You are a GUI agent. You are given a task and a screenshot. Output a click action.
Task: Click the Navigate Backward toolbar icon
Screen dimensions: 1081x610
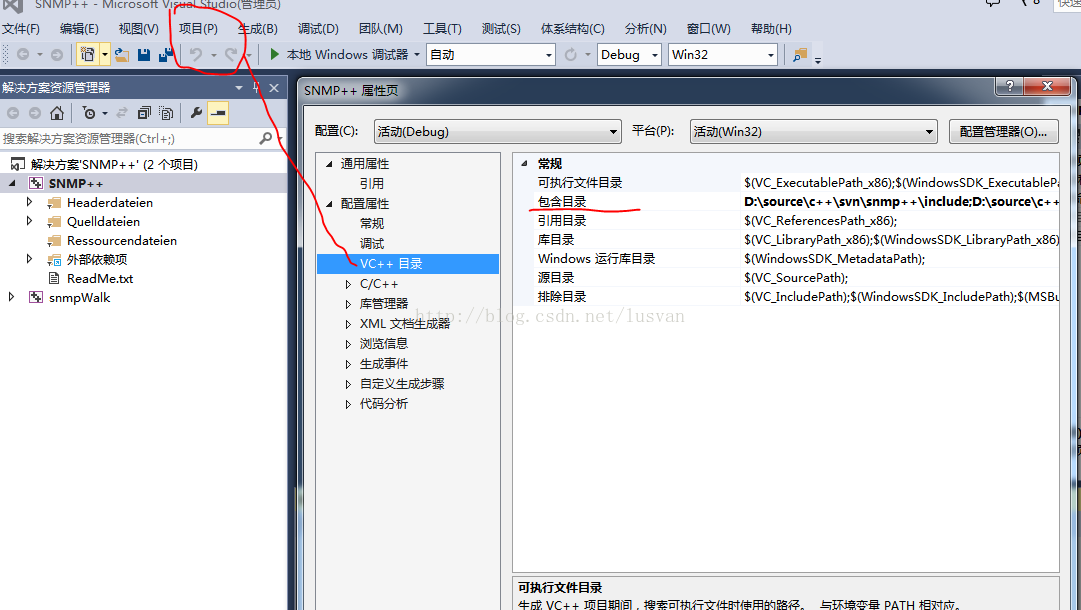tap(23, 54)
